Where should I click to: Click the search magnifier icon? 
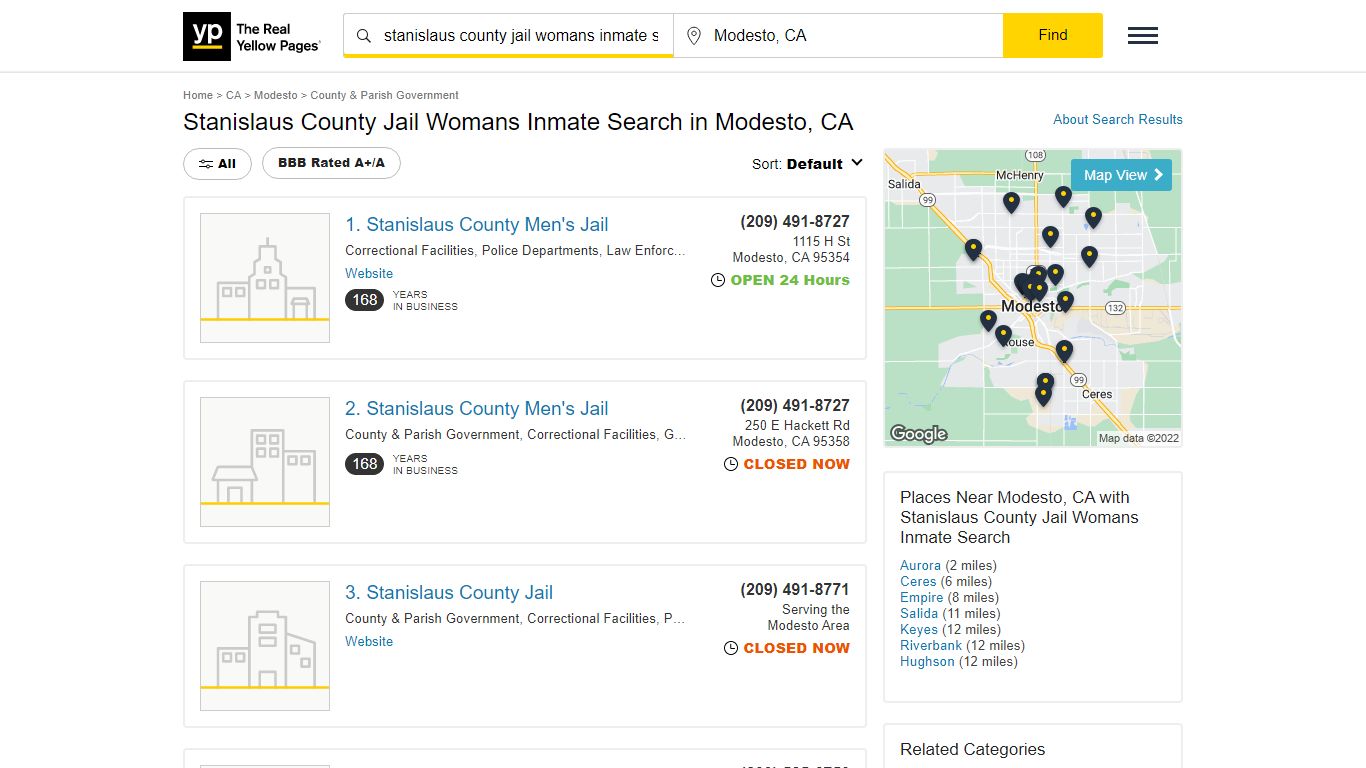point(364,36)
